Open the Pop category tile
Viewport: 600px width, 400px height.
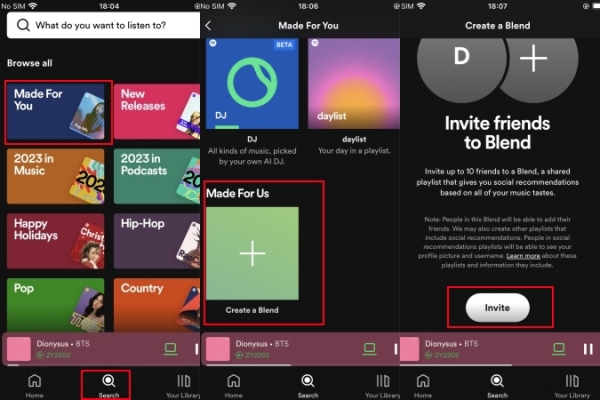pos(55,305)
